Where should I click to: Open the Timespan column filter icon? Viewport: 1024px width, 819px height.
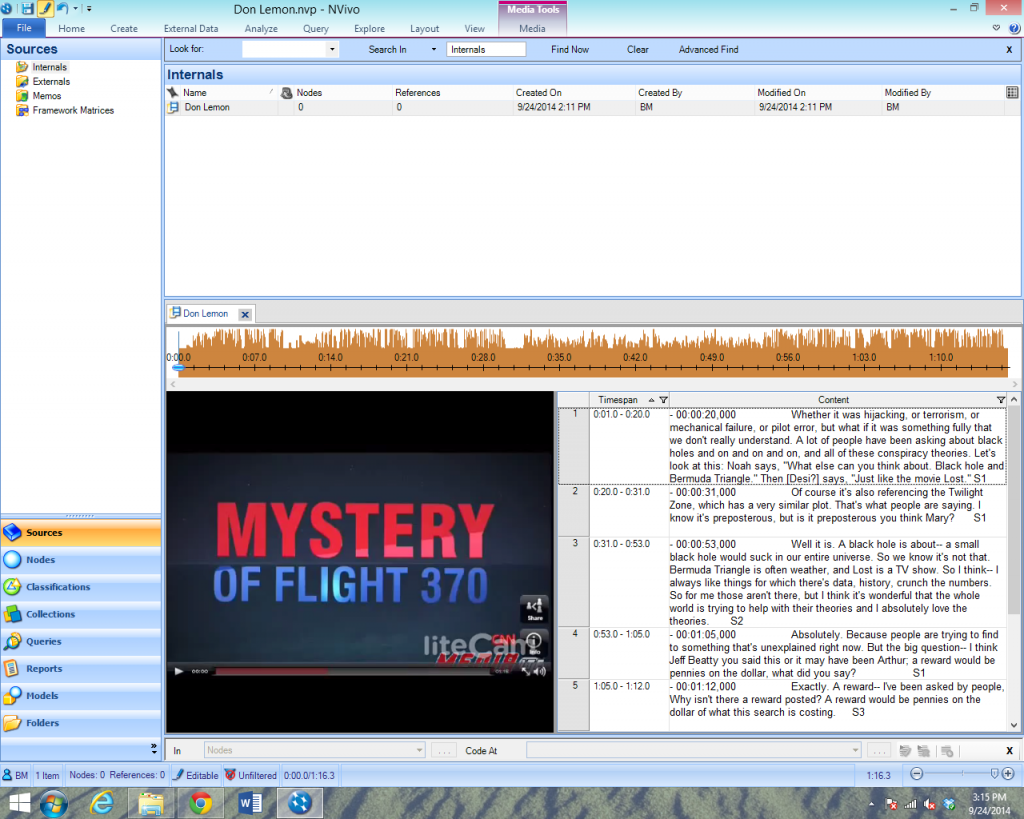[x=663, y=400]
